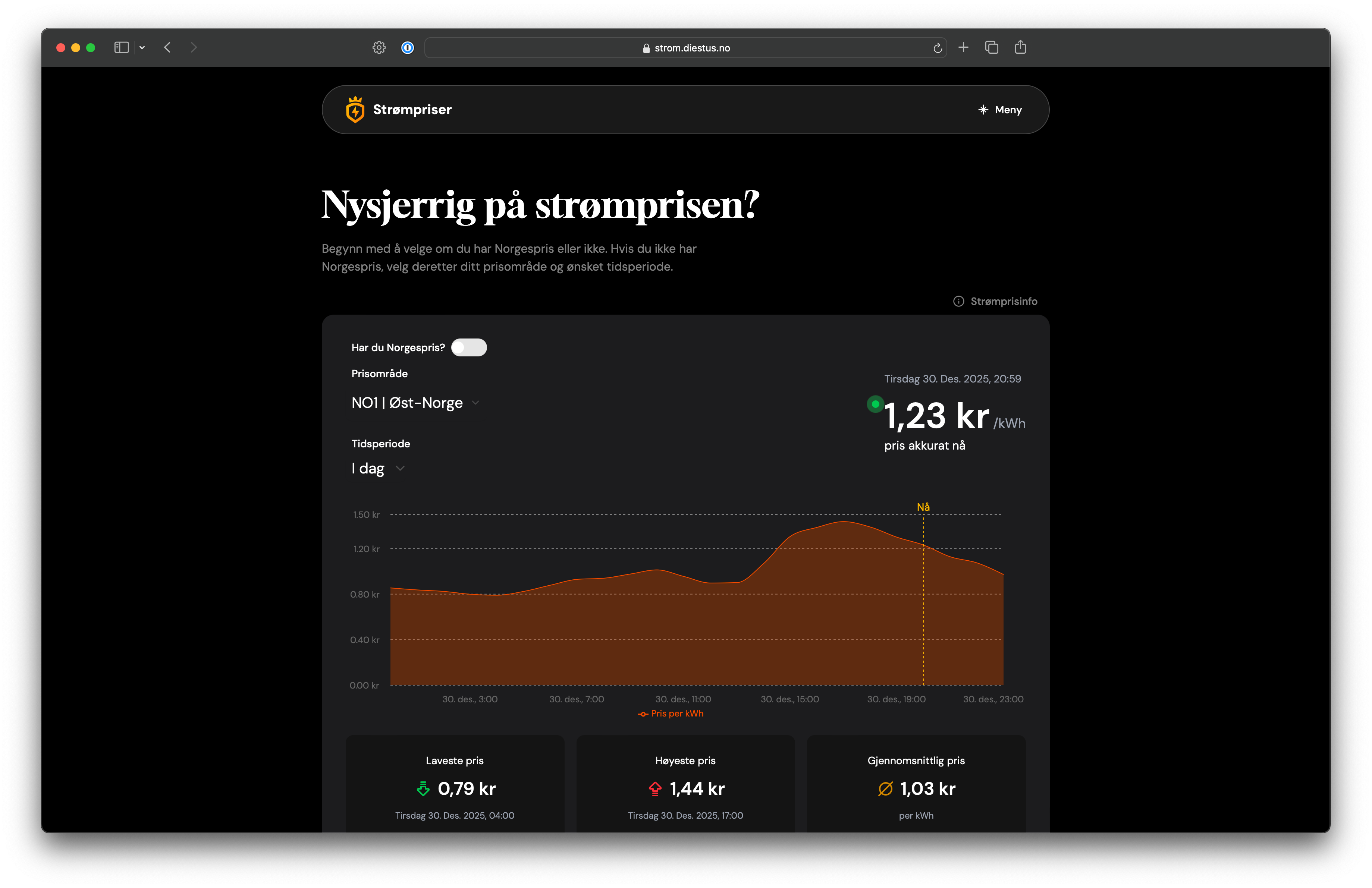Screen dimensions: 1372x888
Task: Toggle the Har du Norgespris switch
Action: coord(469,347)
